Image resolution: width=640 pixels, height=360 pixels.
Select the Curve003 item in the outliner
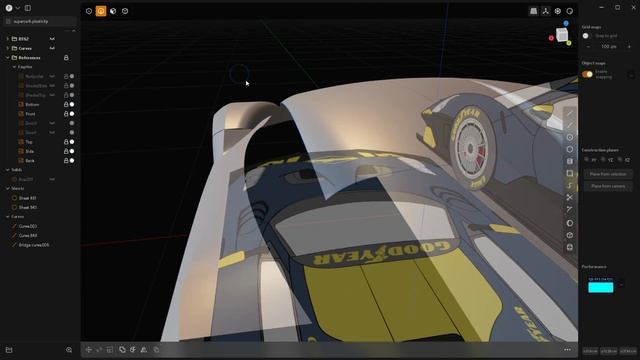pos(28,226)
